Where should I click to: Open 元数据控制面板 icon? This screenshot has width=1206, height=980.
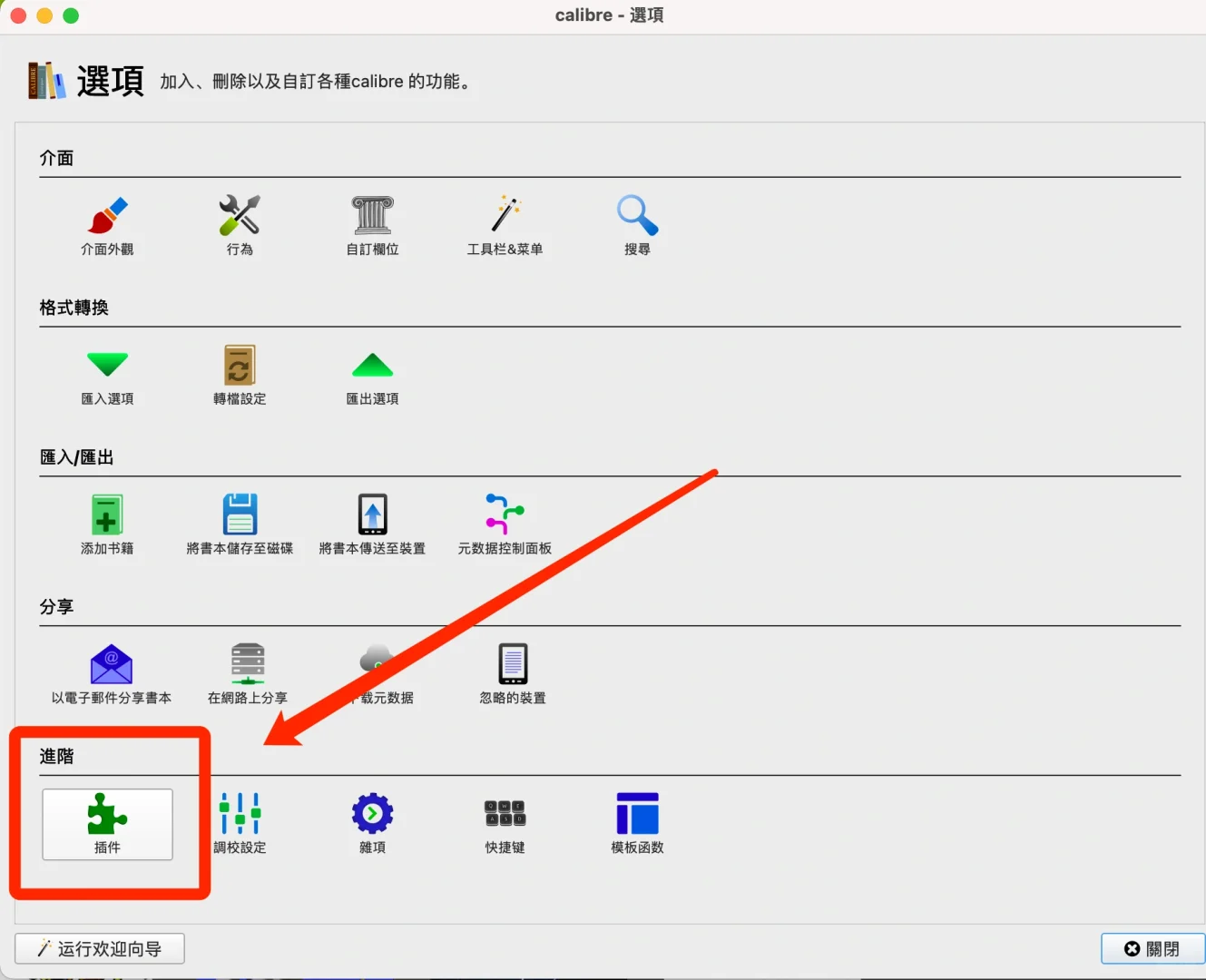[x=505, y=514]
